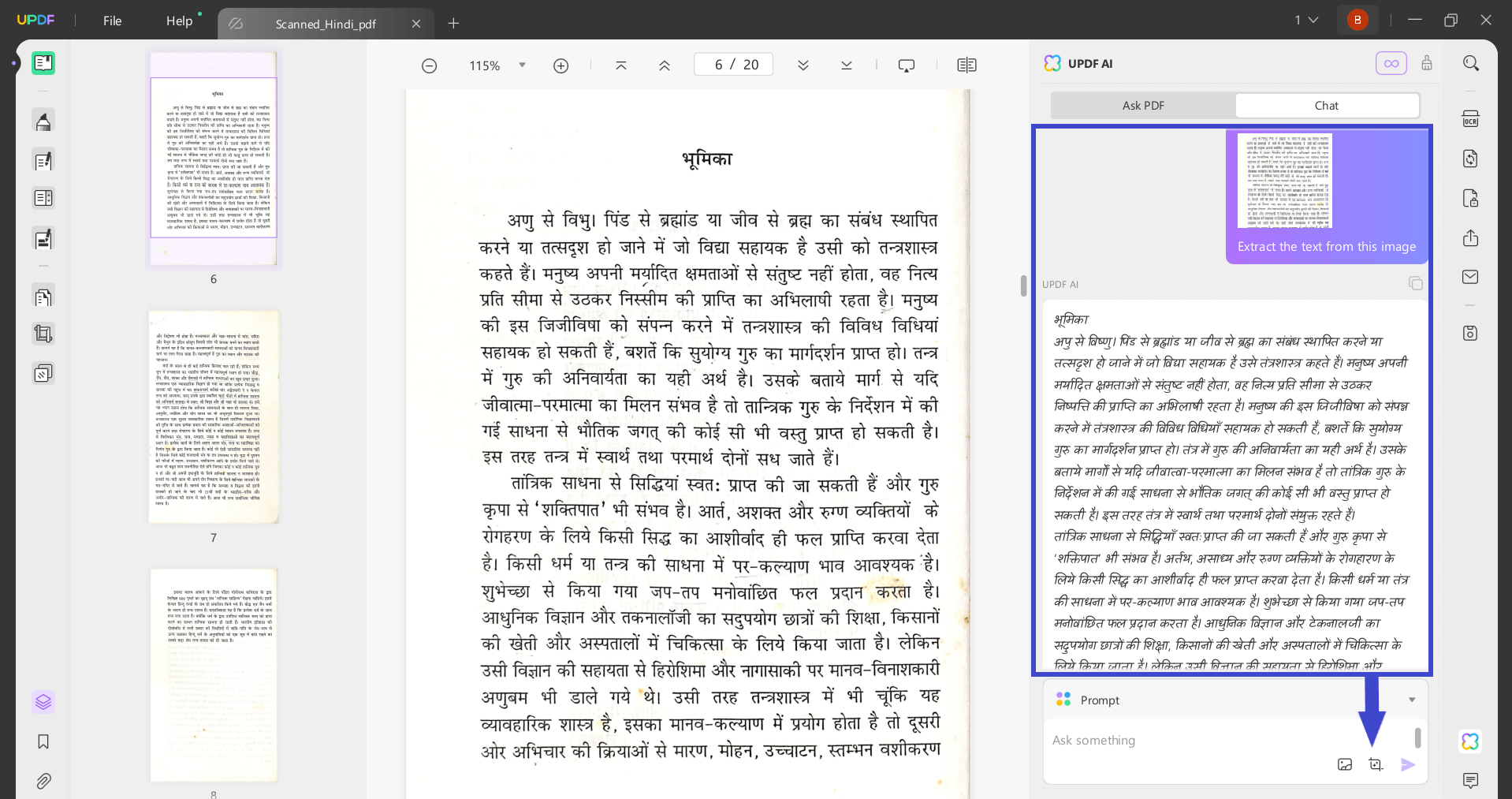Click the Ask something input field
1512x799 pixels.
pos(1182,740)
